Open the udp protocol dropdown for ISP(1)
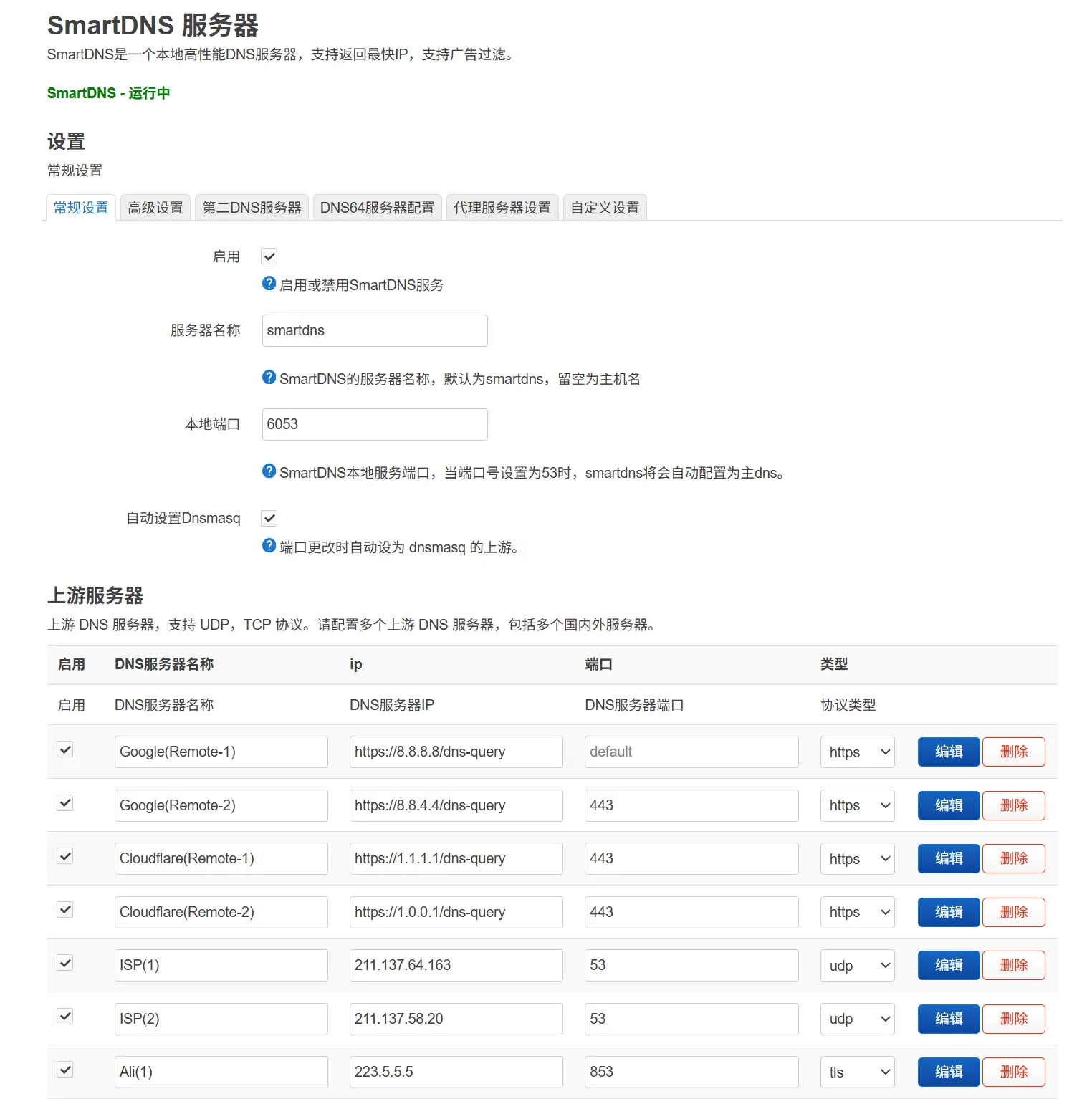 point(857,965)
